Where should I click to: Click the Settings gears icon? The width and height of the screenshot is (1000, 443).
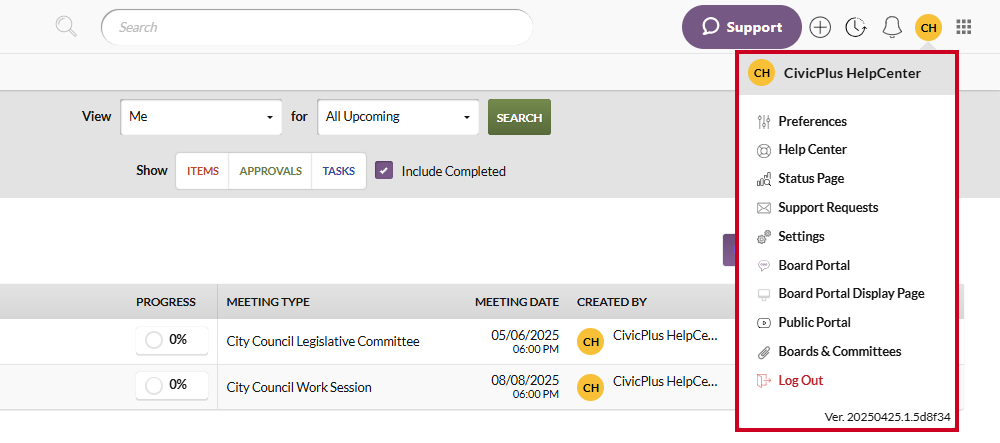pyautogui.click(x=763, y=237)
